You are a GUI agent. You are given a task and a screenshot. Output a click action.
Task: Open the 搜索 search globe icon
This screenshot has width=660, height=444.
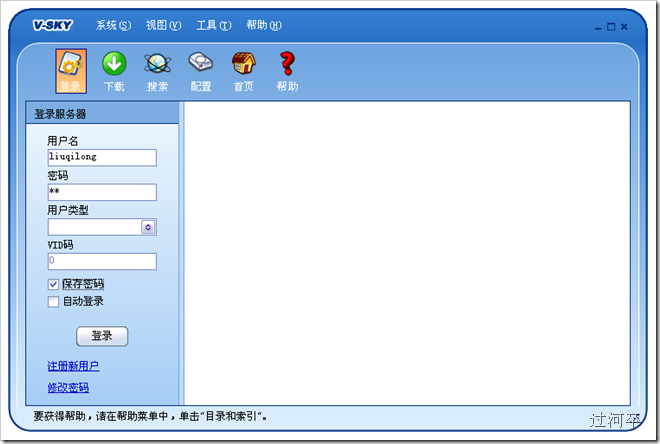tap(157, 72)
